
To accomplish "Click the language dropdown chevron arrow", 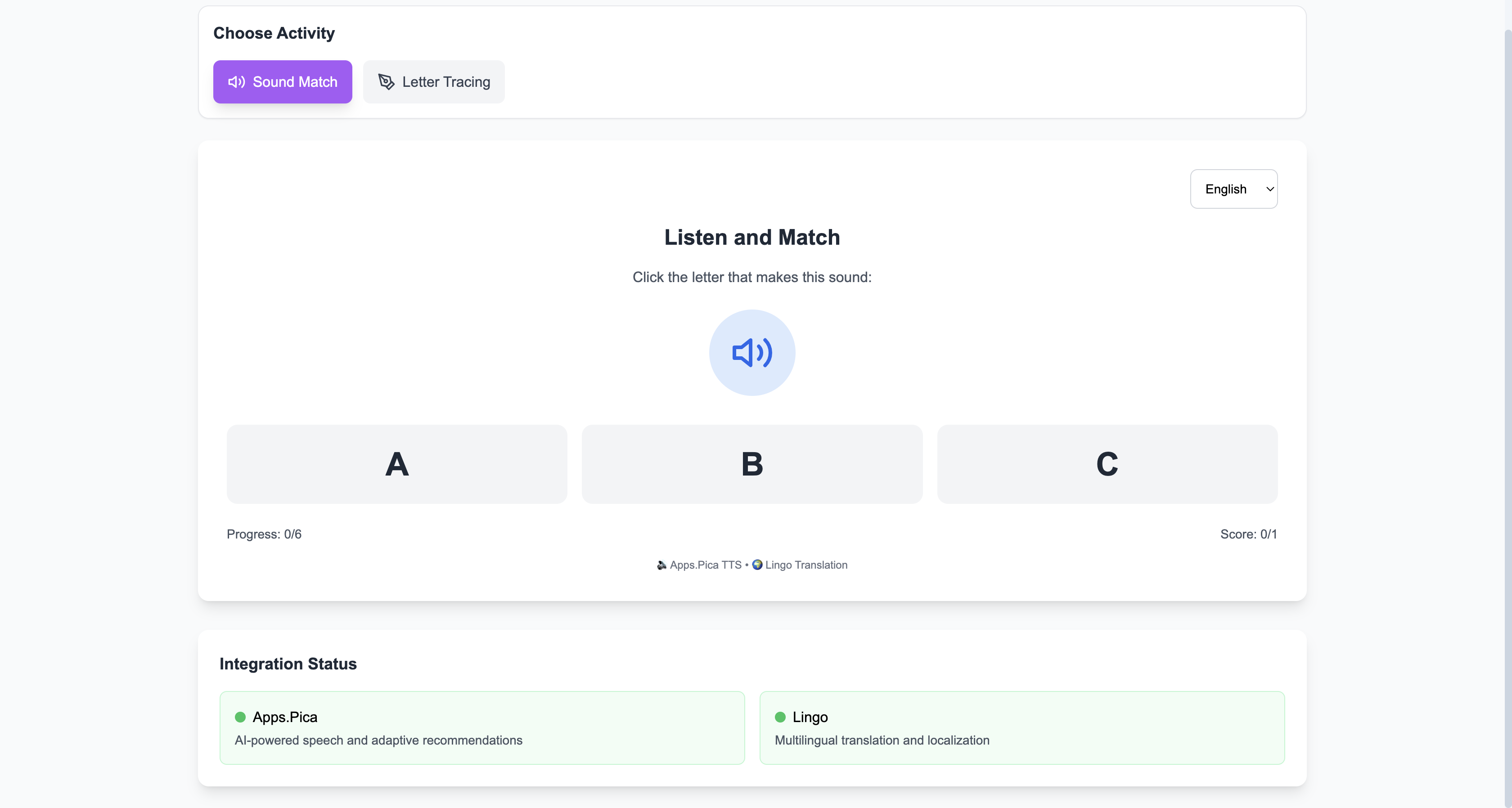I will coord(1269,189).
